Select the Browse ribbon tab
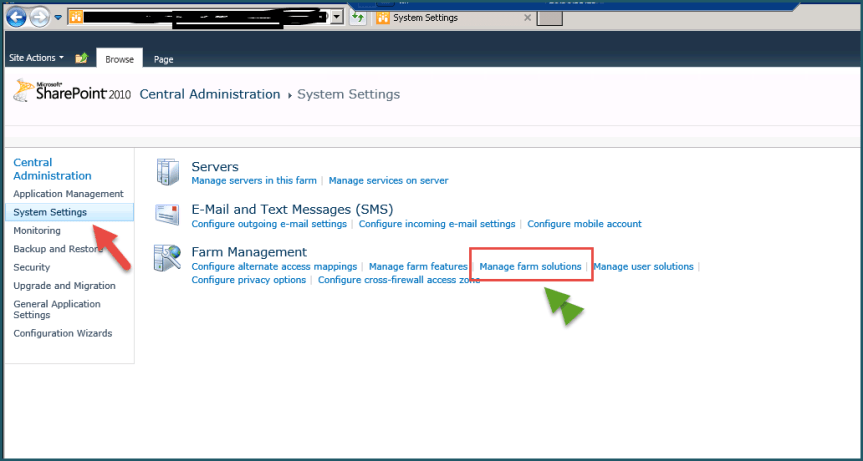 click(119, 59)
